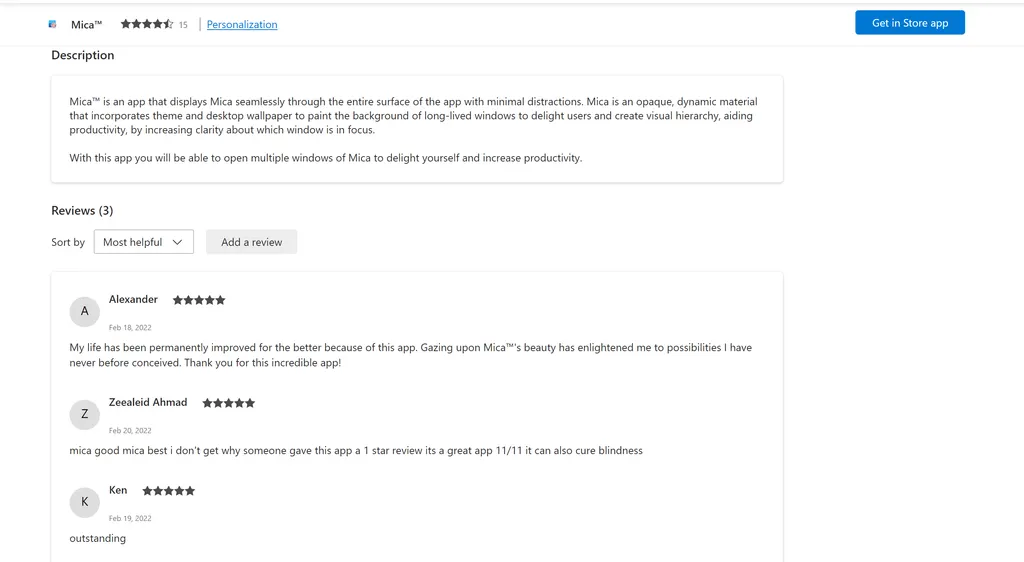Image resolution: width=1024 pixels, height=562 pixels.
Task: Open the "Most helpful" sort dropdown
Action: point(144,242)
